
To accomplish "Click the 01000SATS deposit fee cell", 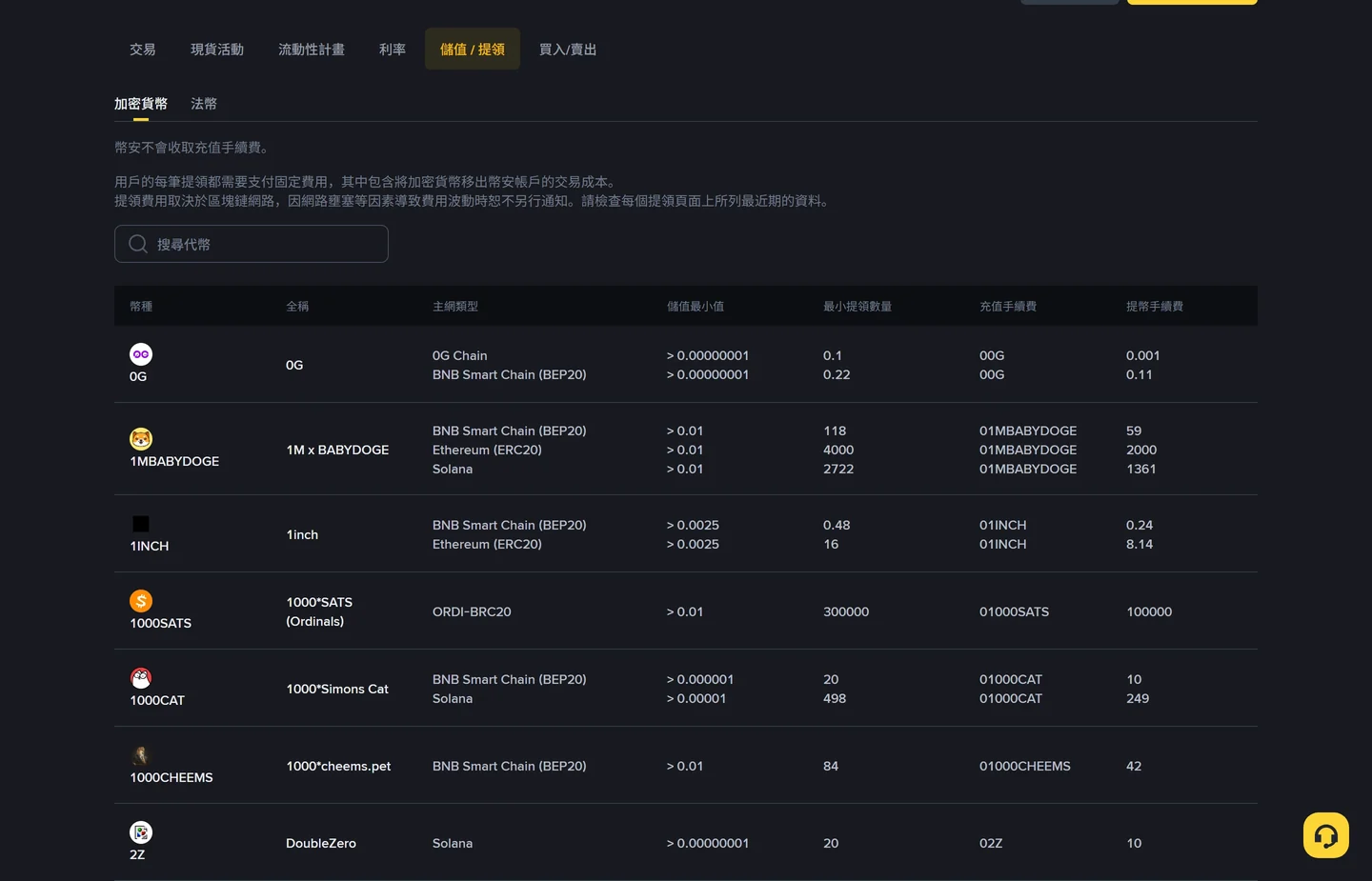I will pos(1014,612).
